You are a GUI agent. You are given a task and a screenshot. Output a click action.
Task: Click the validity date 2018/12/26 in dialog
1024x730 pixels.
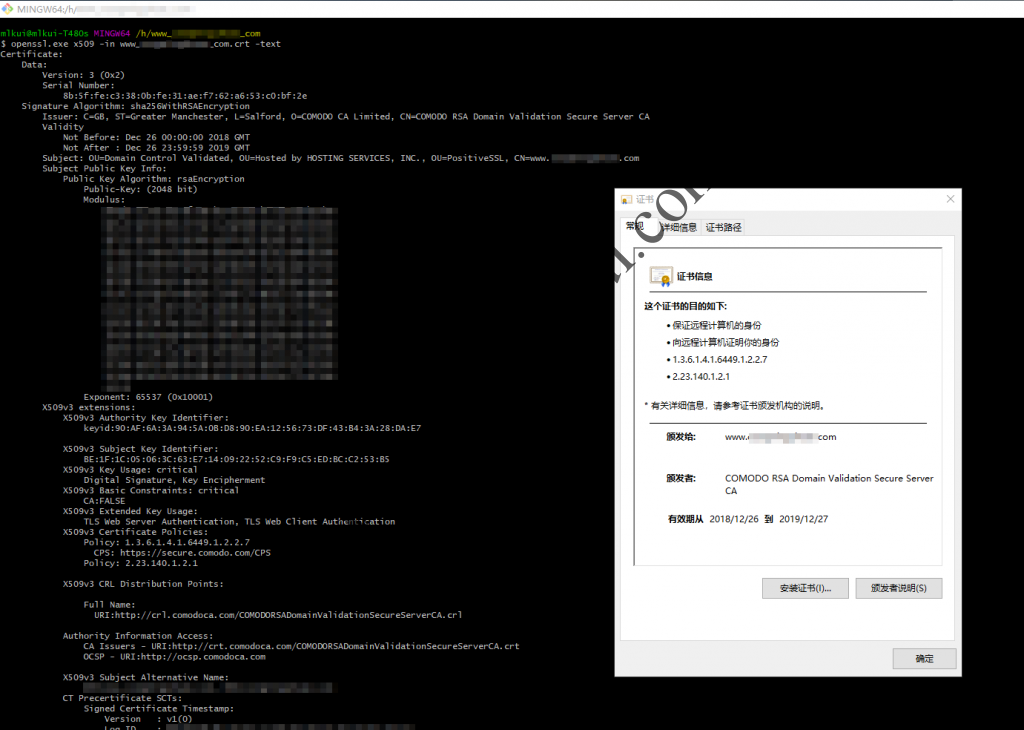point(734,519)
